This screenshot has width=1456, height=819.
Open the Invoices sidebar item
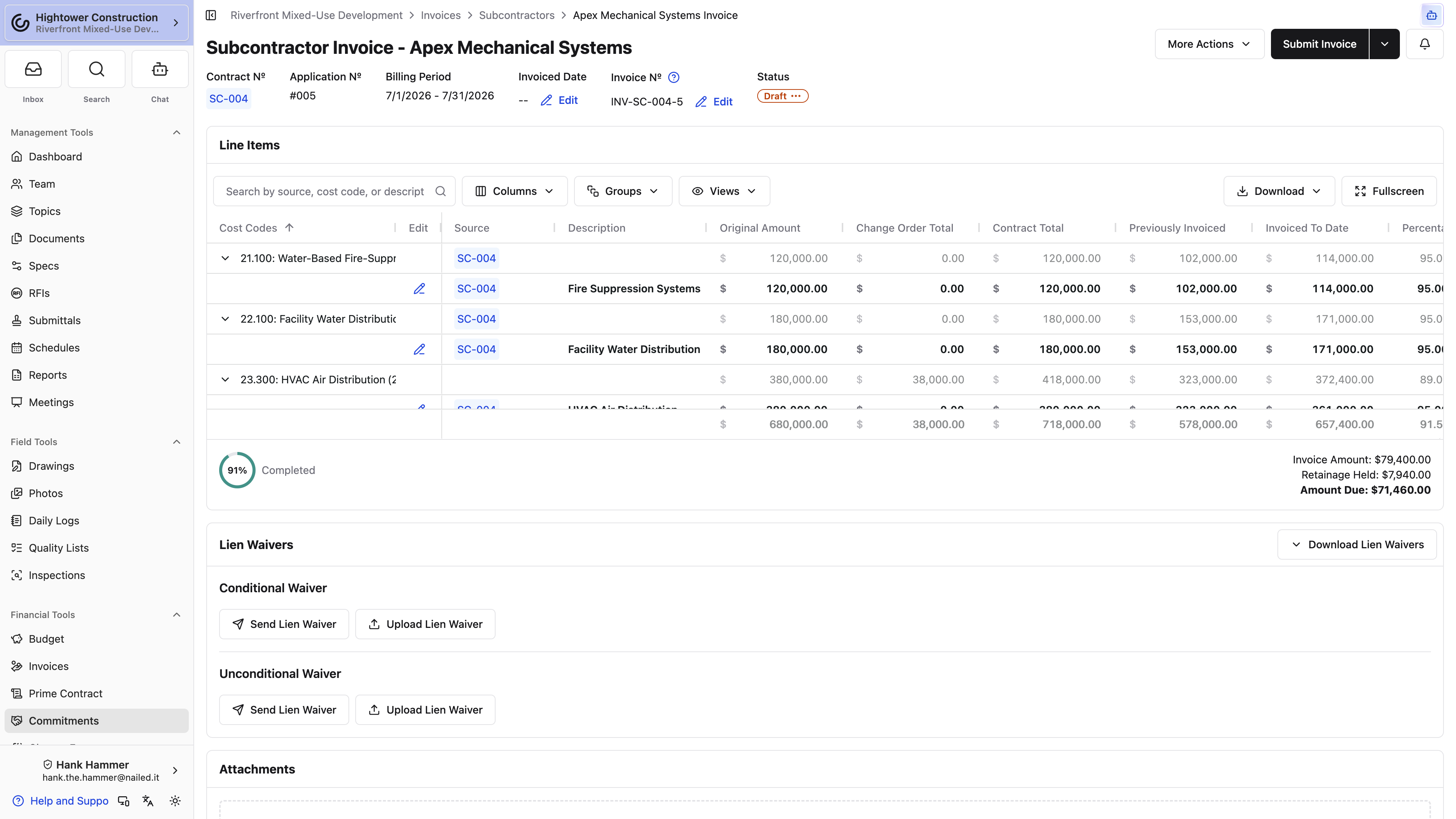[97, 667]
